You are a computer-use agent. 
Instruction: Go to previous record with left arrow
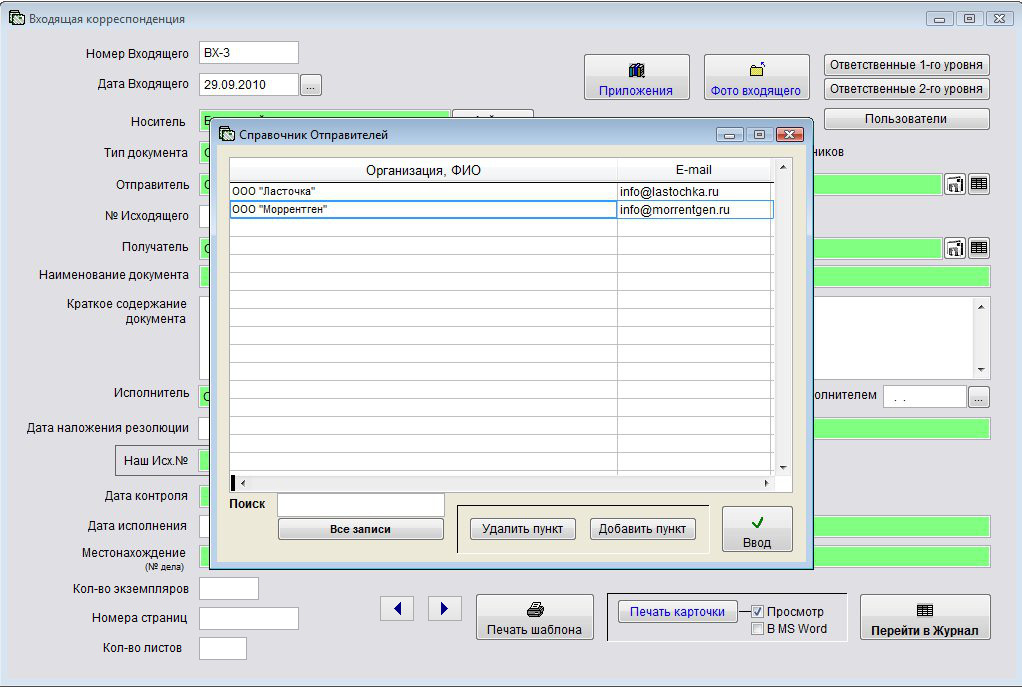[x=397, y=608]
